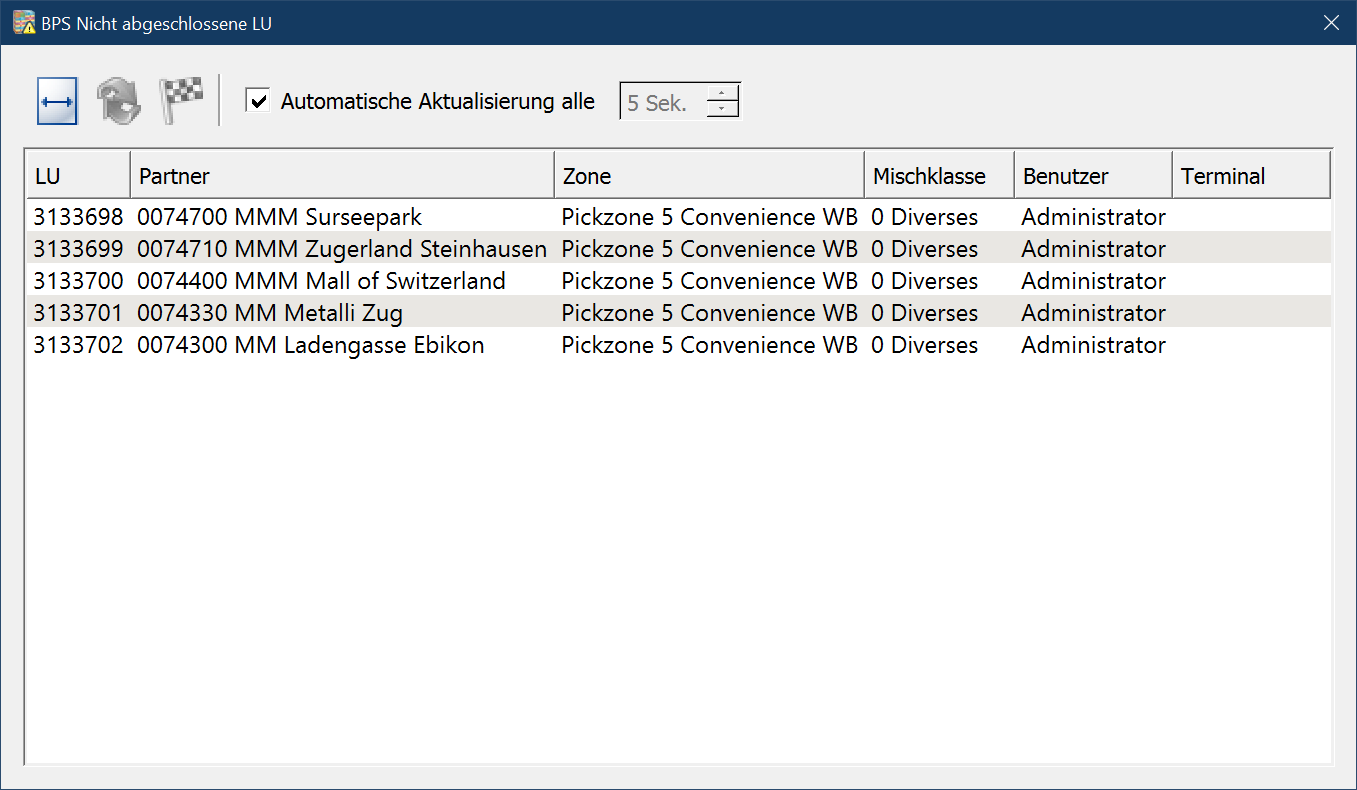1357x790 pixels.
Task: Click the Benutzer column header
Action: pos(1092,176)
